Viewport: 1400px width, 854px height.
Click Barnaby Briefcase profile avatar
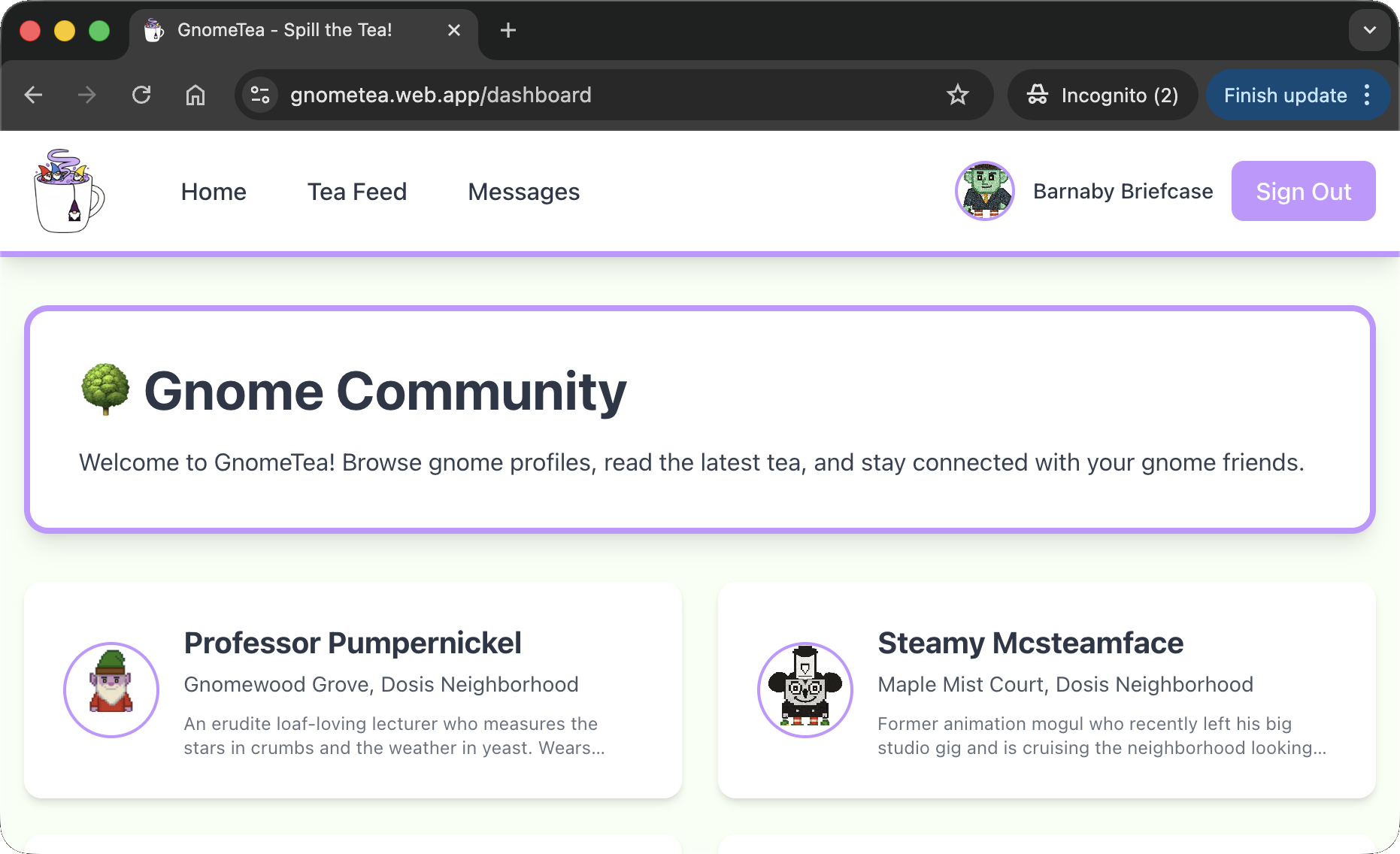tap(984, 191)
